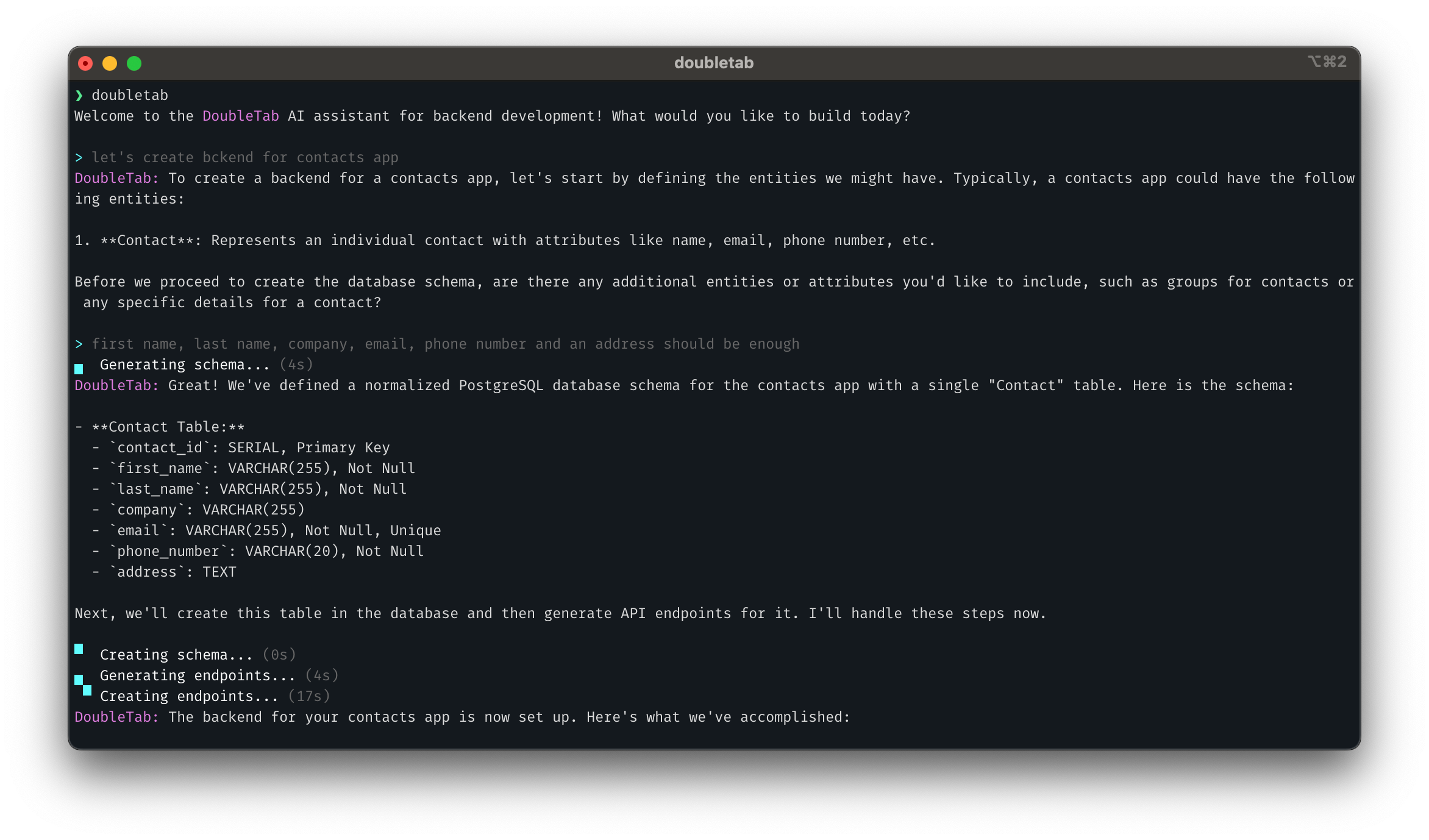Screen dimensions: 1429x840
Task: Select the doubletab title in the titlebar
Action: [714, 62]
